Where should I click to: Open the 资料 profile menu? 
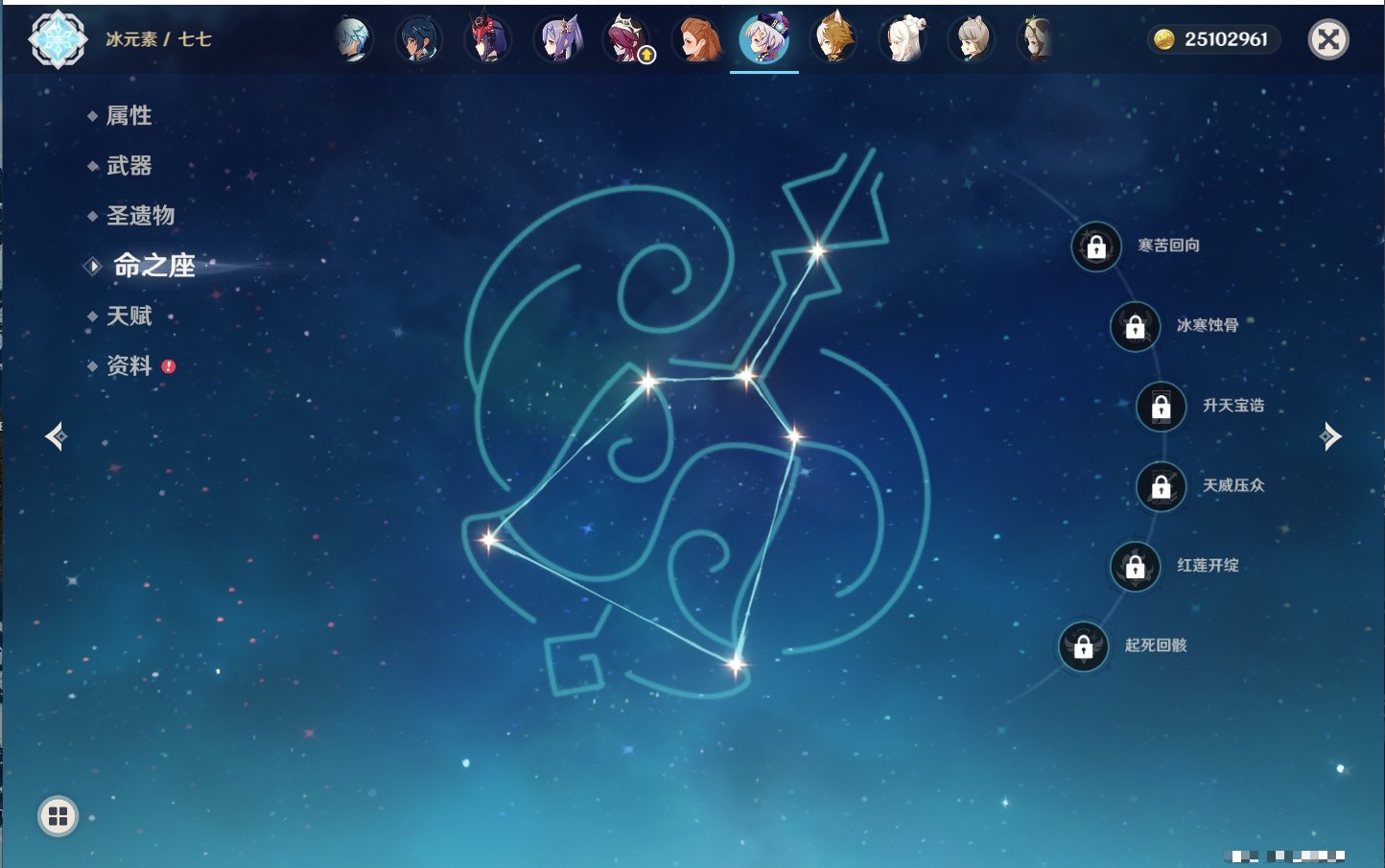click(131, 365)
